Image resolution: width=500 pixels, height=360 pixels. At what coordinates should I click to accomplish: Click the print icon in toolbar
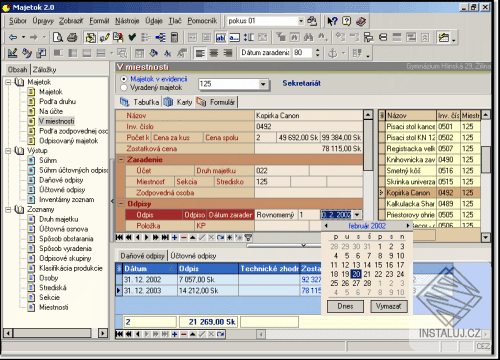[x=72, y=37]
